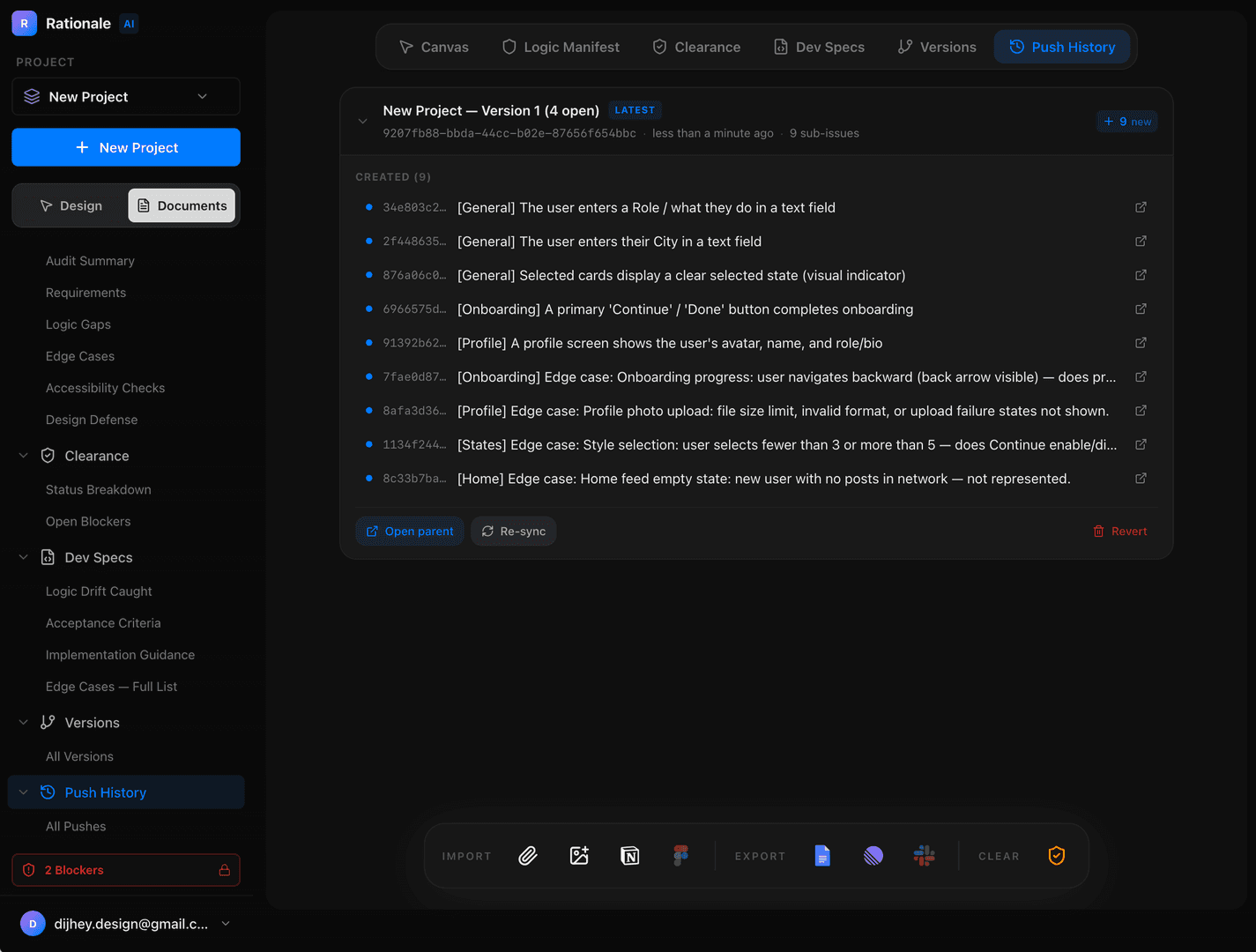Click issue 'Home feed empty state' text

click(x=763, y=479)
